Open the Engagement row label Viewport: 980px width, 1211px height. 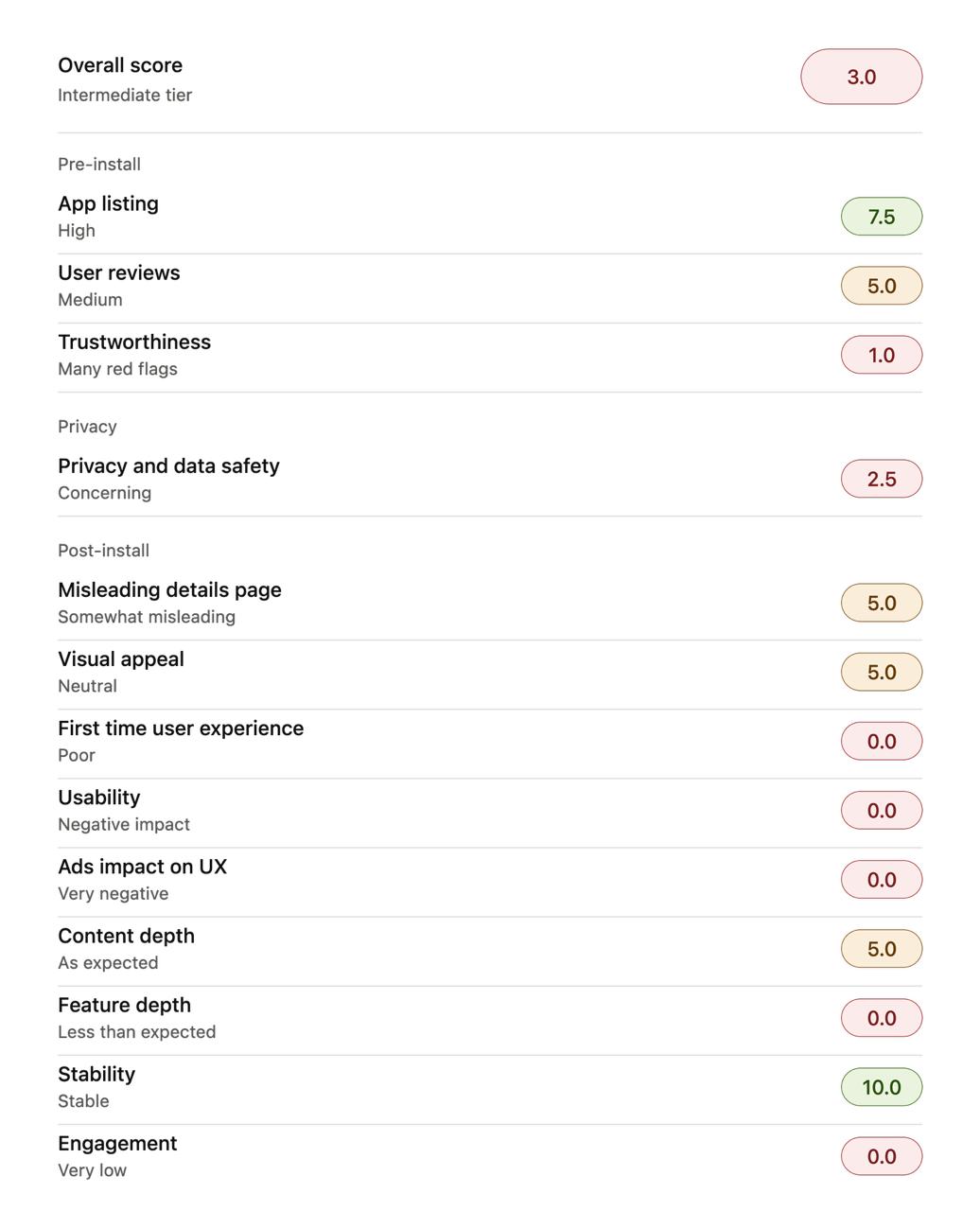pos(117,1143)
